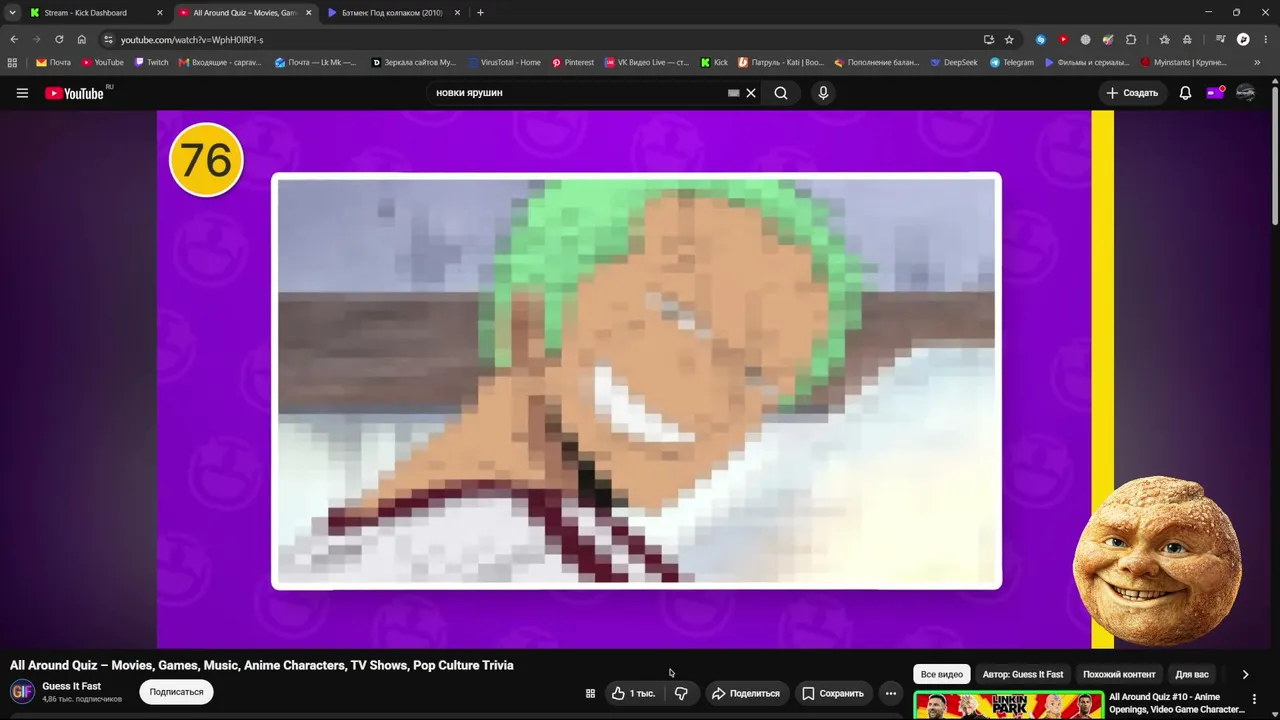
Task: Open the Почта bookmark
Action: pyautogui.click(x=53, y=62)
